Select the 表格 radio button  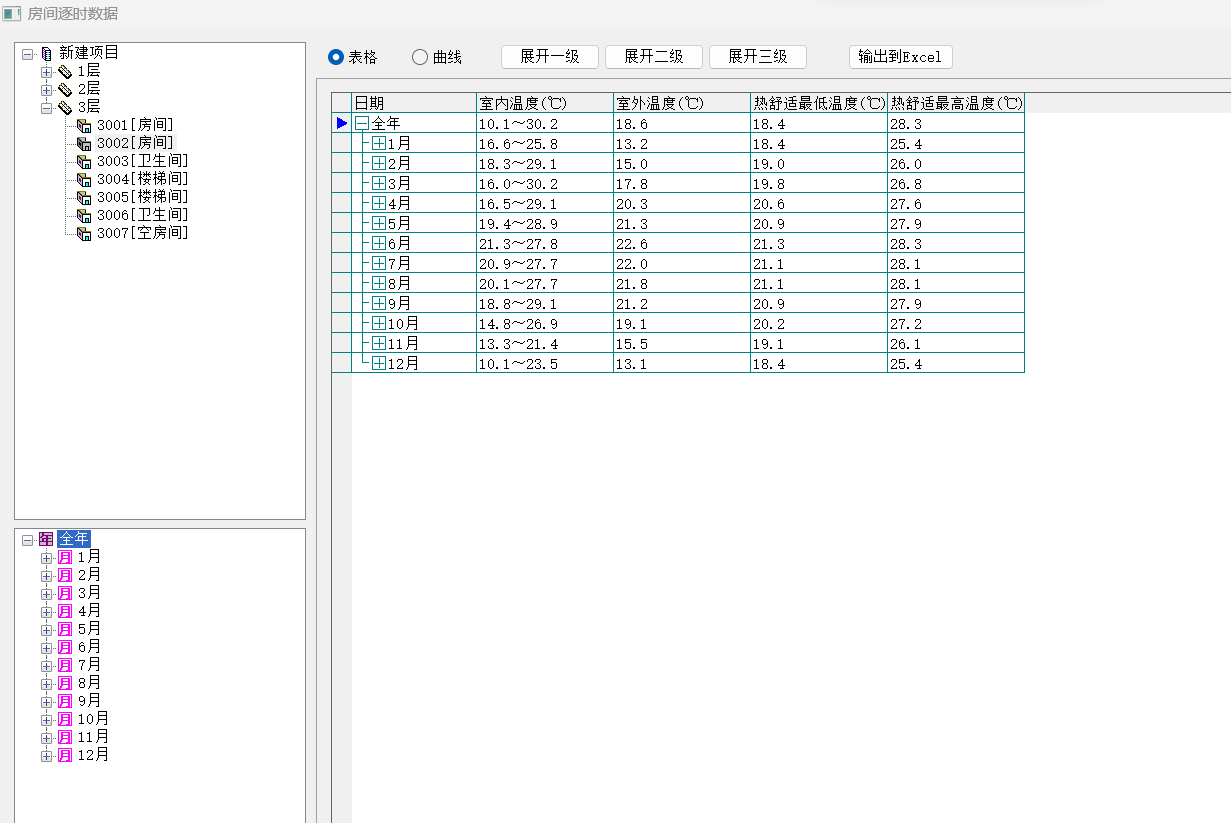[336, 57]
